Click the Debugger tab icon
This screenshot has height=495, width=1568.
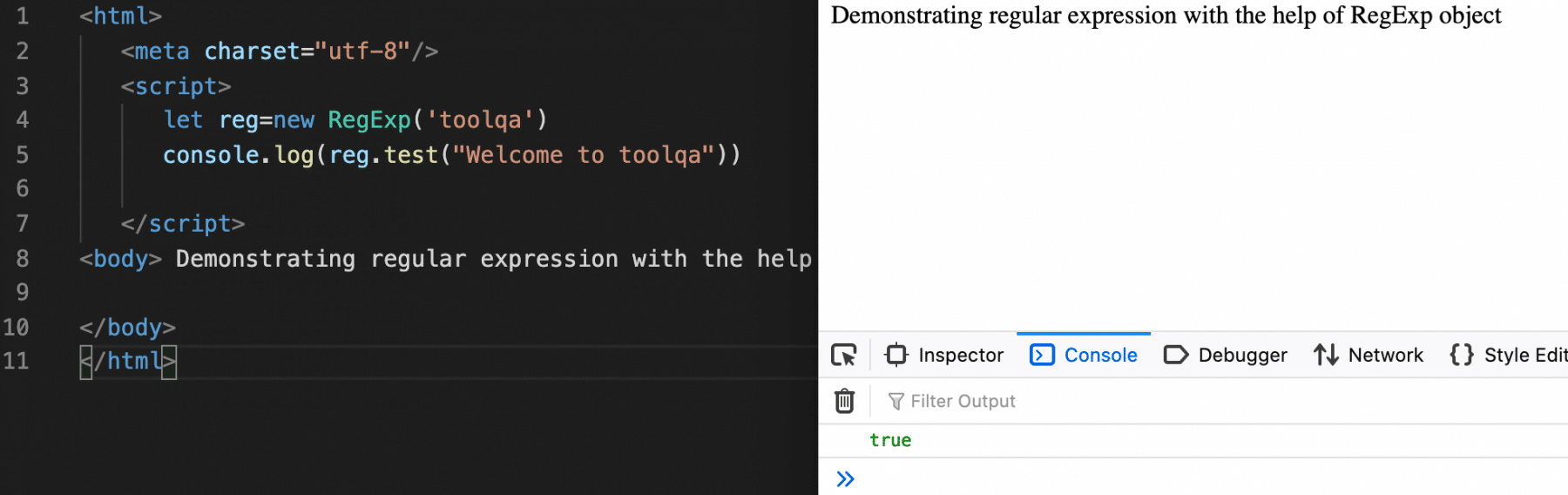coord(1176,355)
